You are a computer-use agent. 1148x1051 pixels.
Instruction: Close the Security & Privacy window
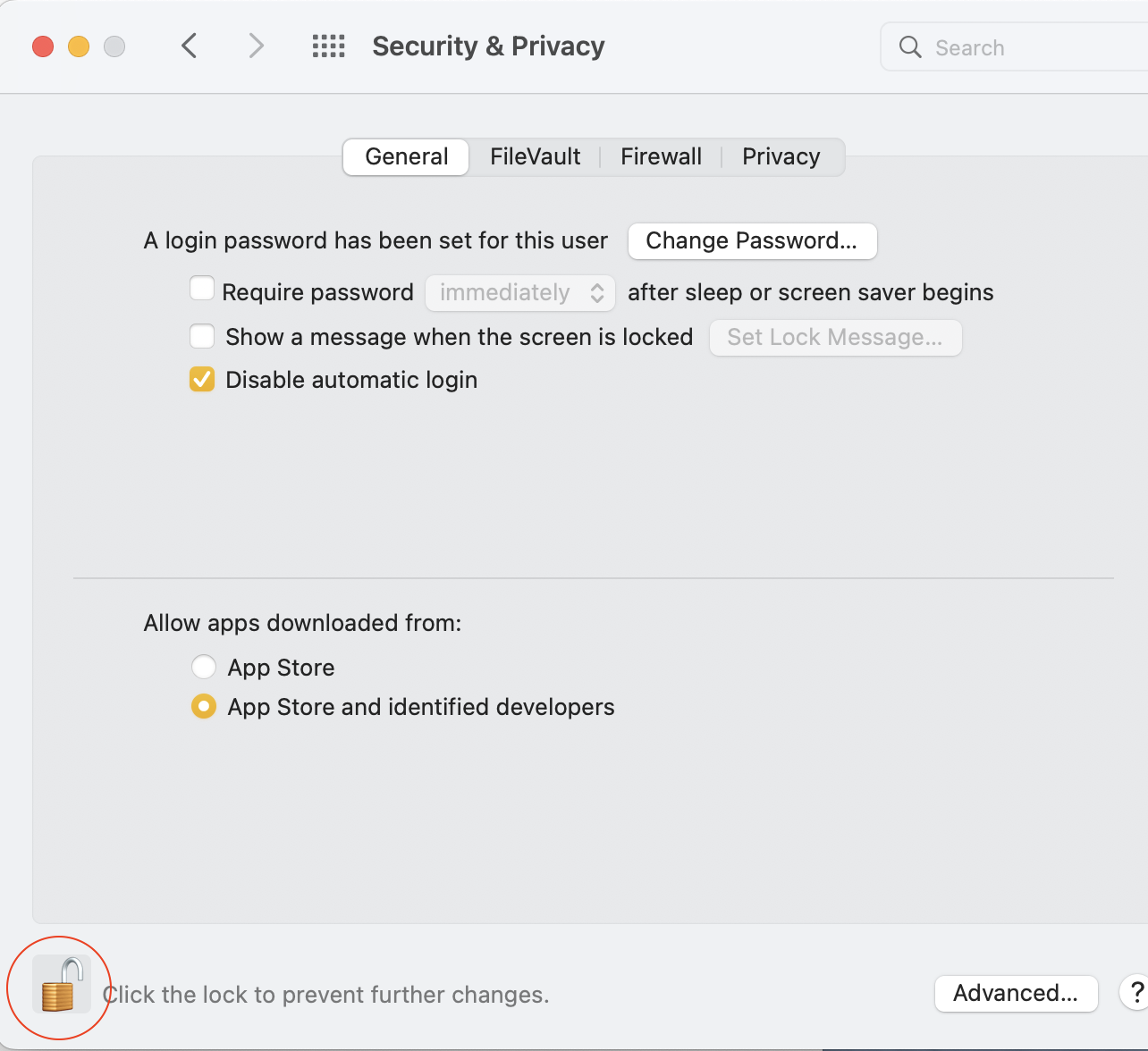[43, 46]
